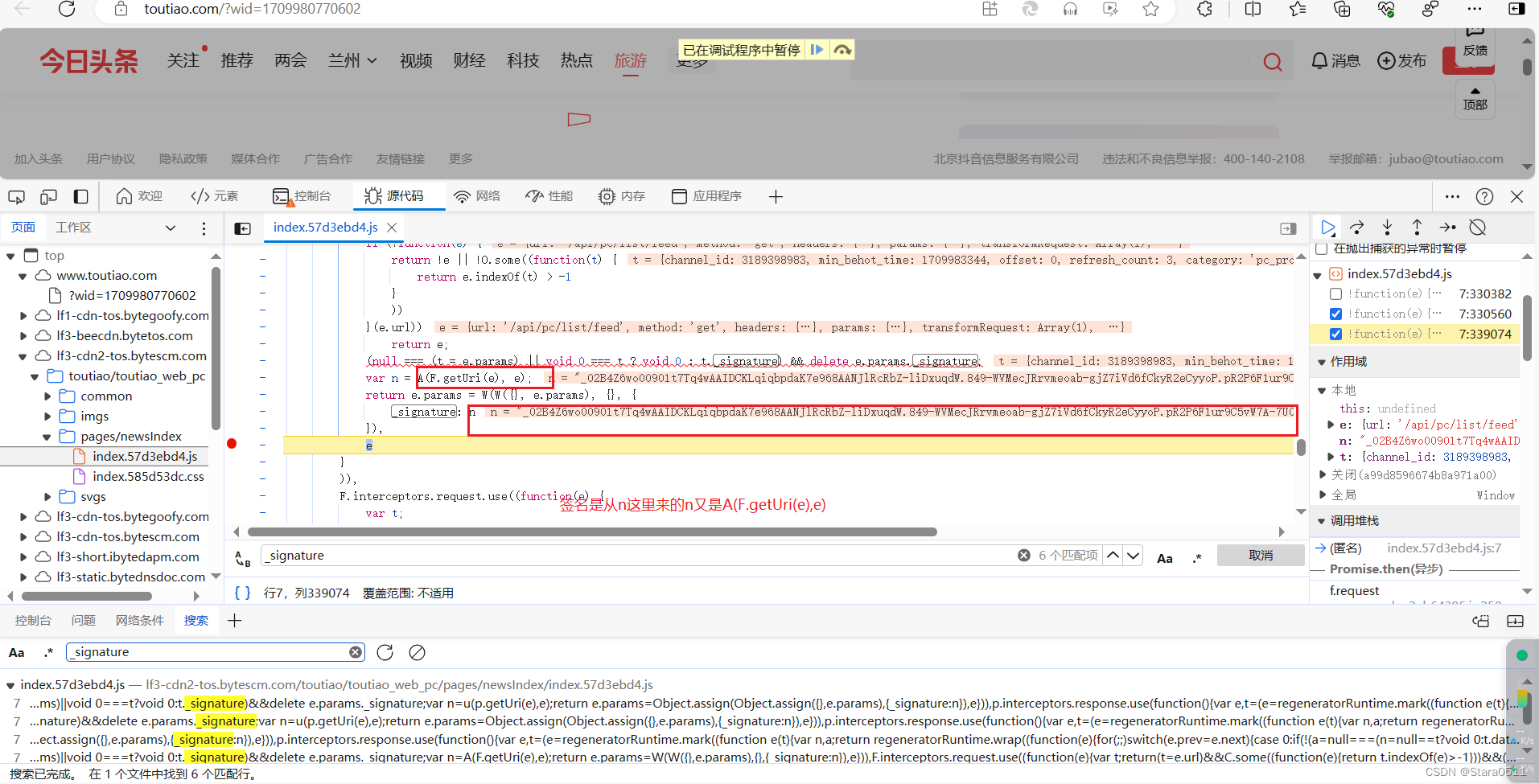
Task: Open 发布 publish button
Action: (1401, 60)
